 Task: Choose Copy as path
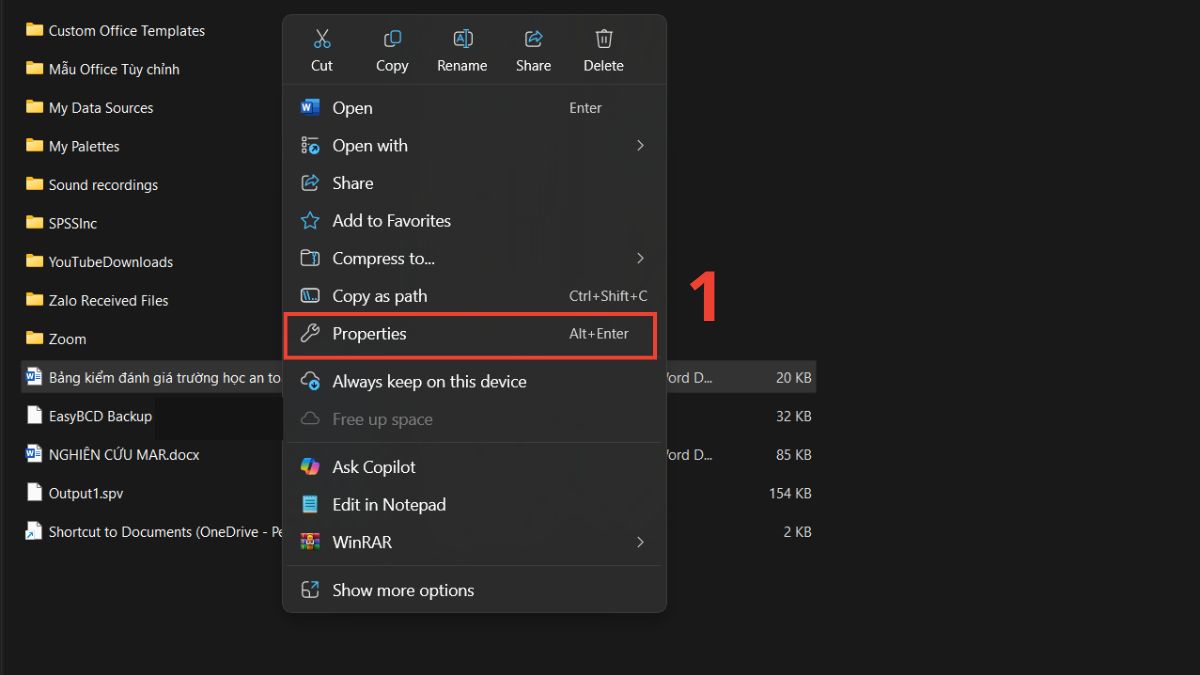click(379, 295)
